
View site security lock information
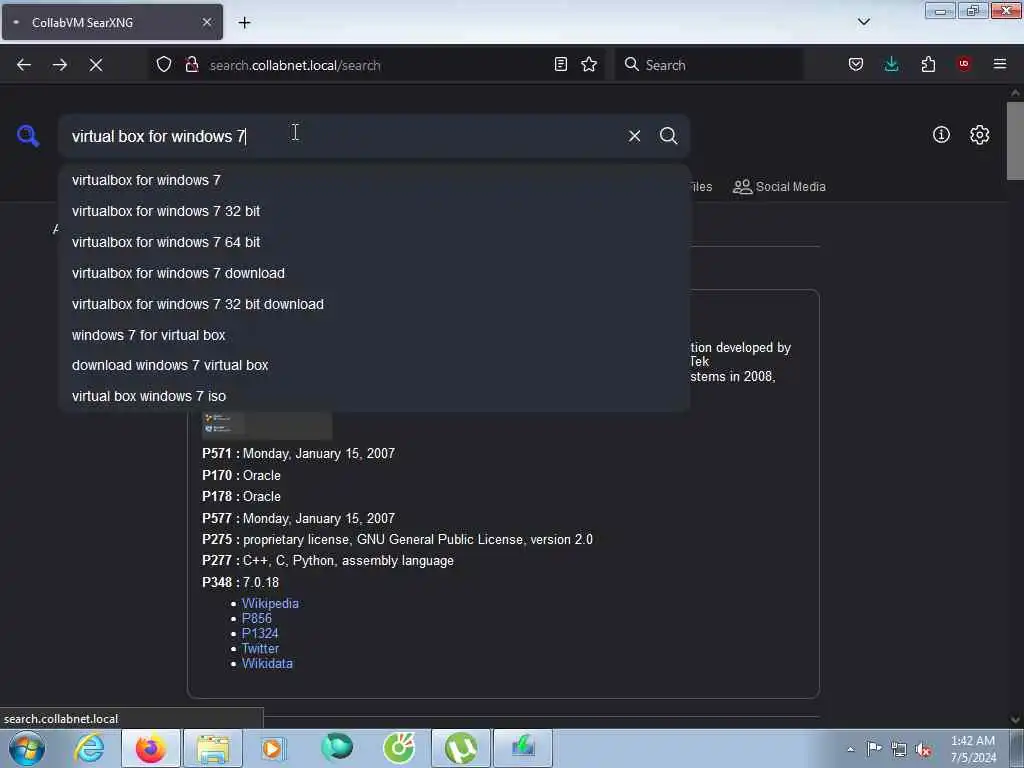(x=192, y=64)
